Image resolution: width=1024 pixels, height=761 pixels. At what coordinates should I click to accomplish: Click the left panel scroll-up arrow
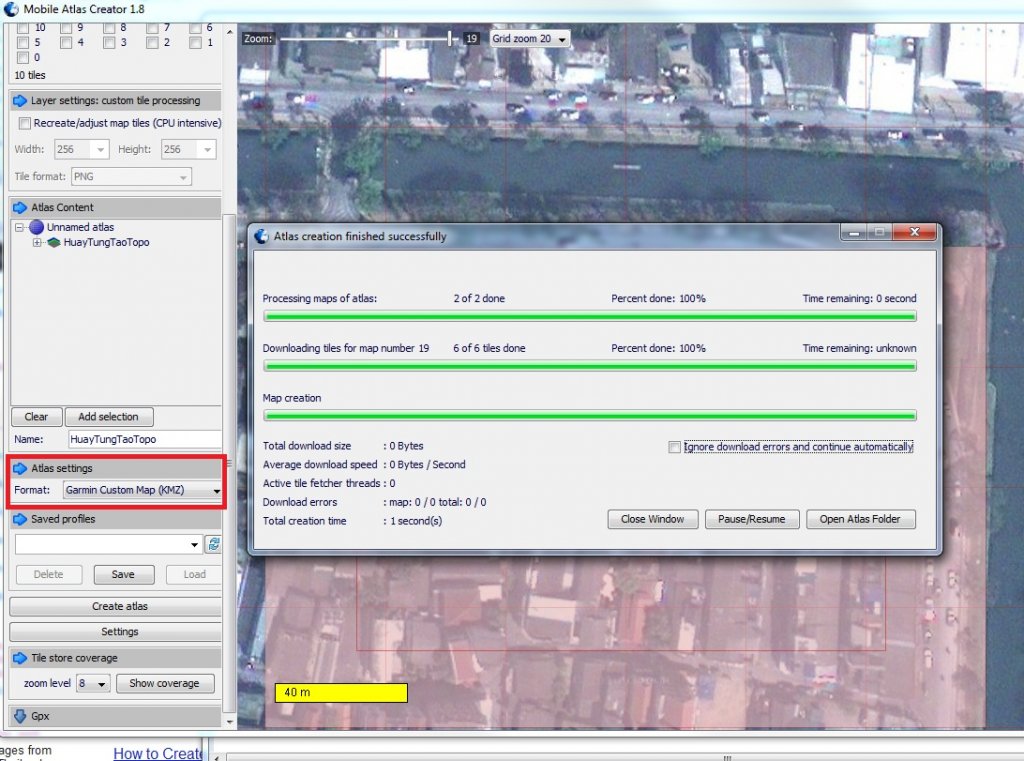pos(229,32)
